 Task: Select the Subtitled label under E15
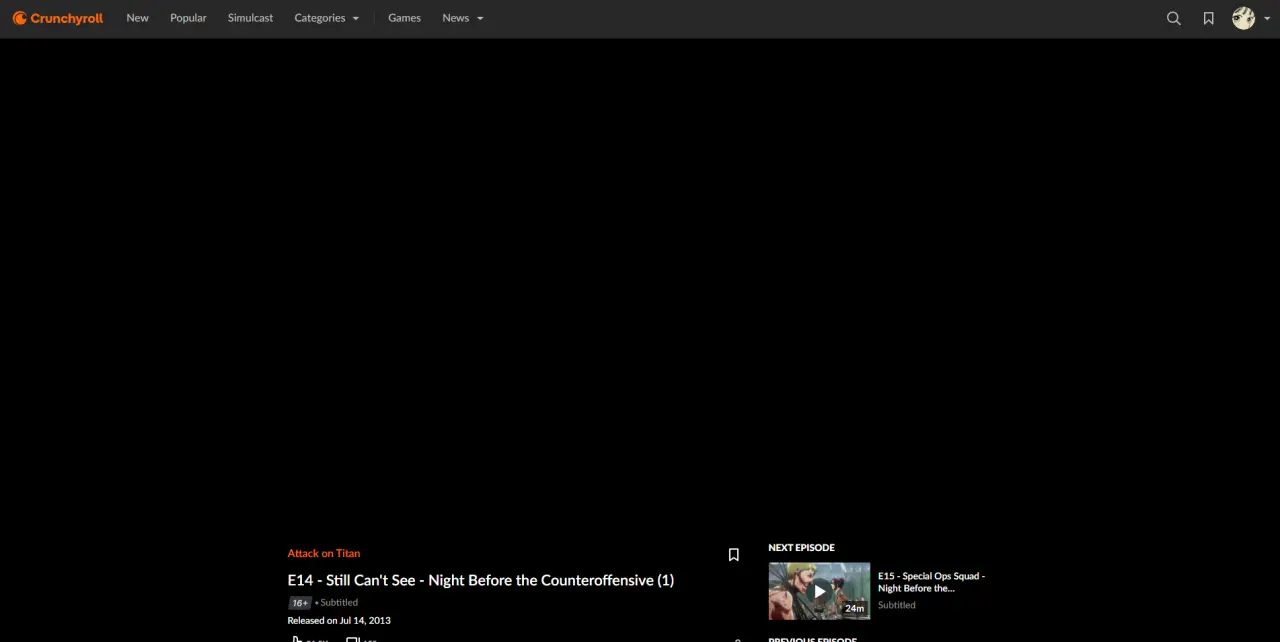896,605
